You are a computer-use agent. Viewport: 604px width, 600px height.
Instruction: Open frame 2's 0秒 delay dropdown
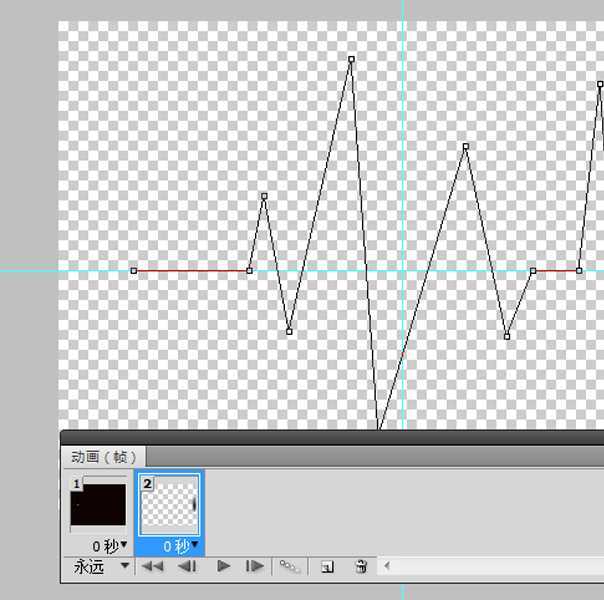point(194,546)
